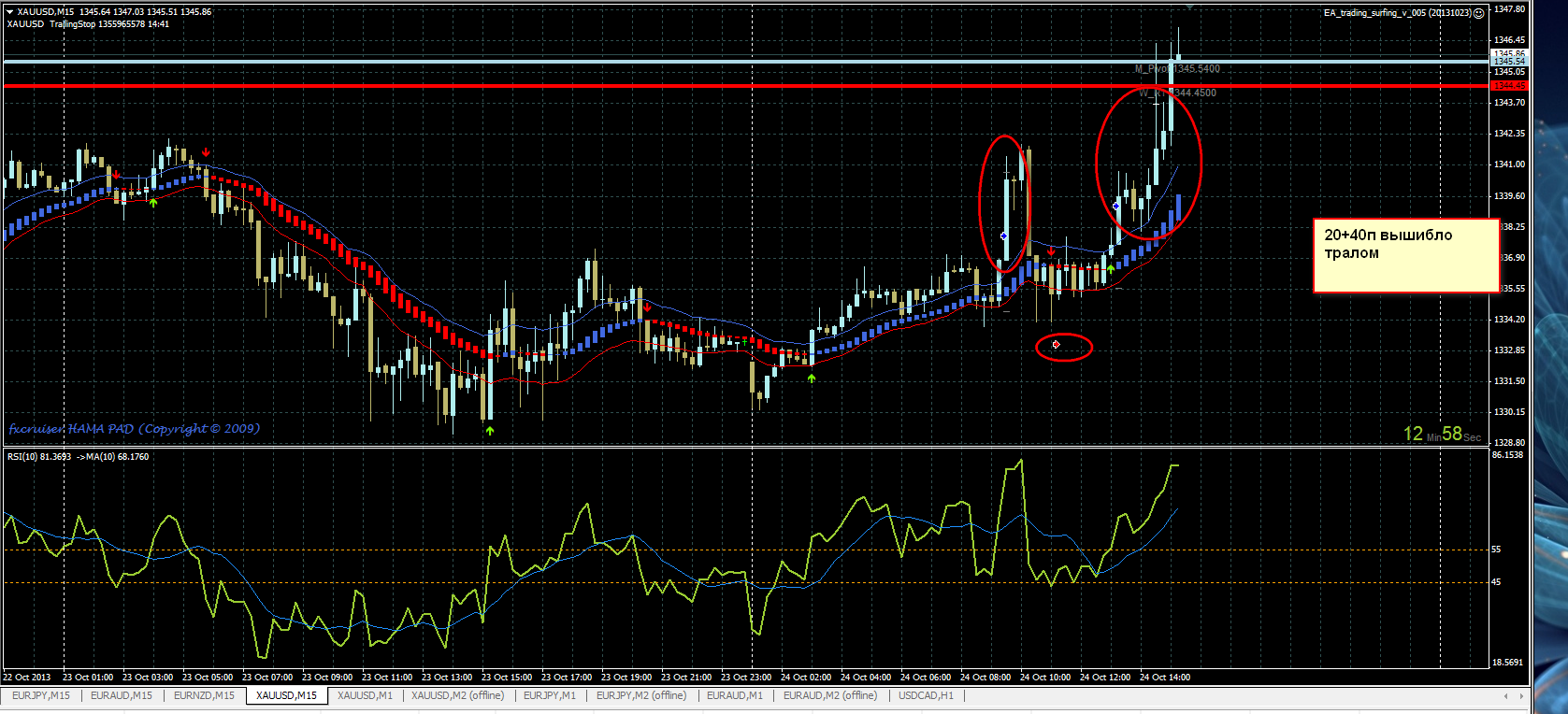Open the XAUUSD,M2 (offline) tab

click(x=458, y=695)
